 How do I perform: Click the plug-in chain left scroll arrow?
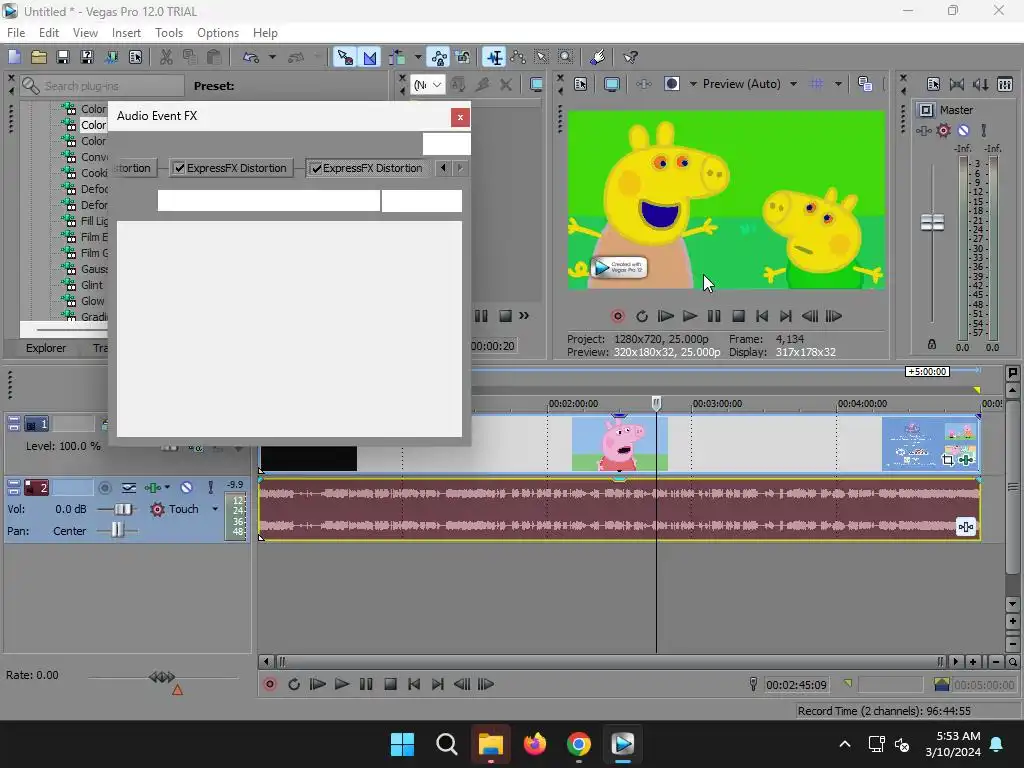(x=443, y=168)
